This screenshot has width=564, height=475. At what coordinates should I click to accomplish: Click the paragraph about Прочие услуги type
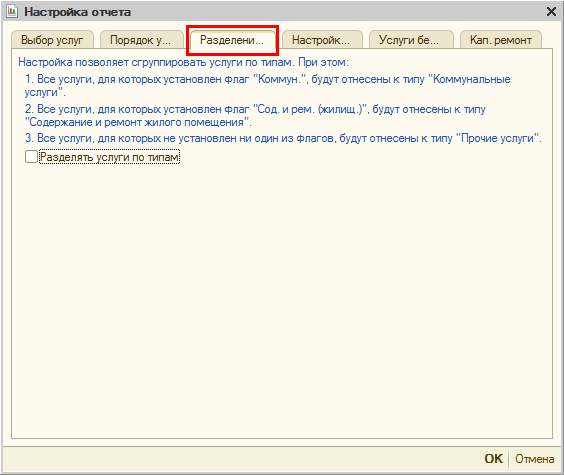tap(283, 138)
